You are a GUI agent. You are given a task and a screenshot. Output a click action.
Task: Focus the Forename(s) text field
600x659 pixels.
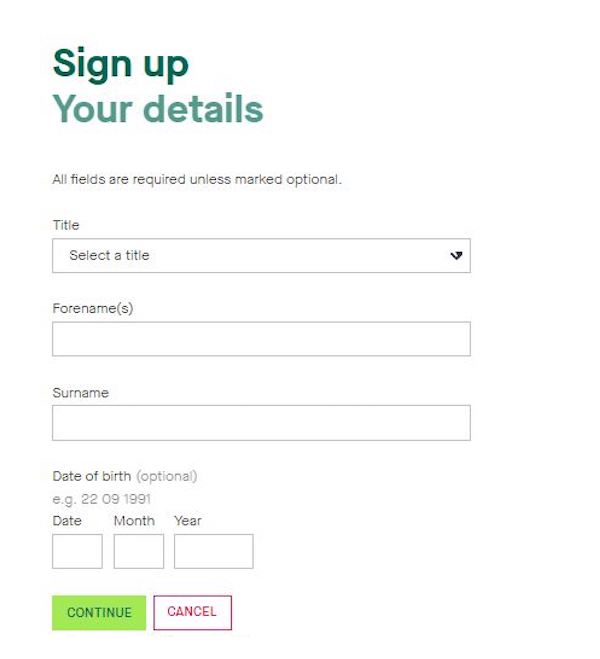(261, 339)
